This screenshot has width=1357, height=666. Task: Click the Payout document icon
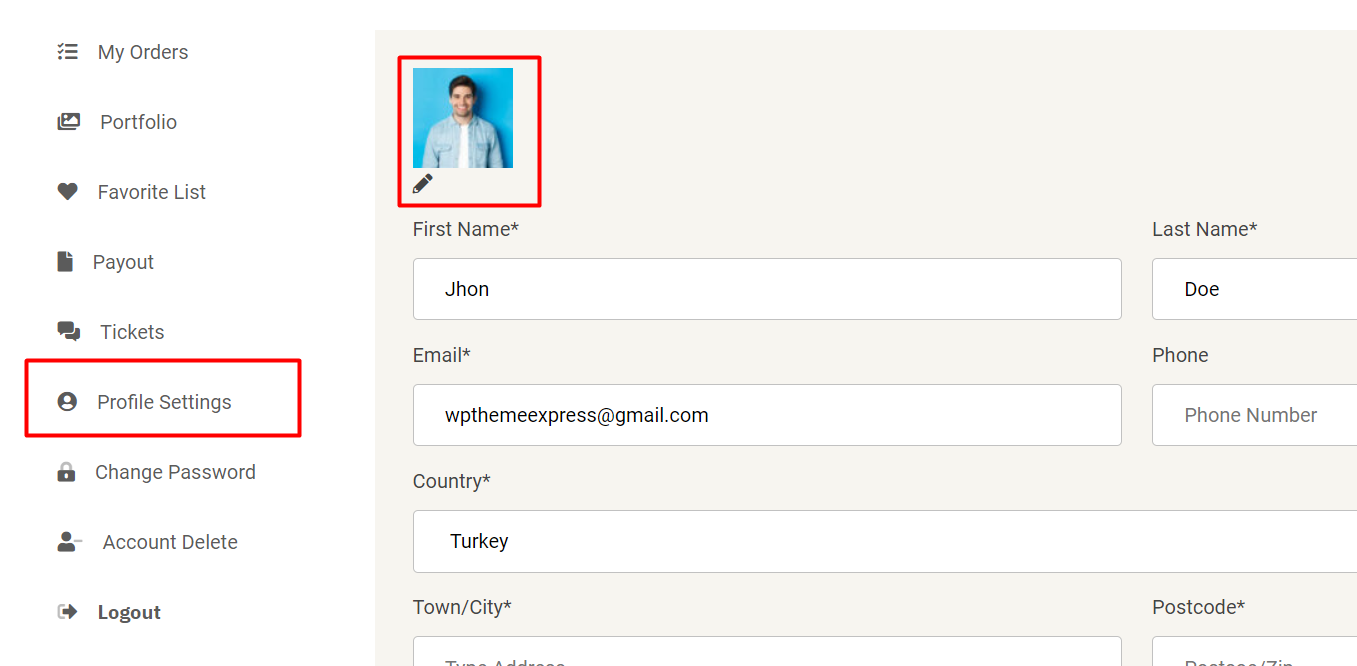(65, 262)
